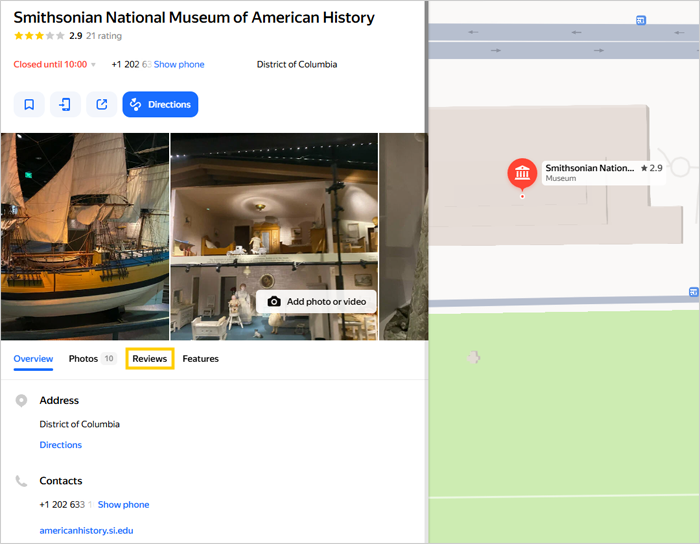The height and width of the screenshot is (544, 700).
Task: Open the Reviews tab
Action: point(150,359)
